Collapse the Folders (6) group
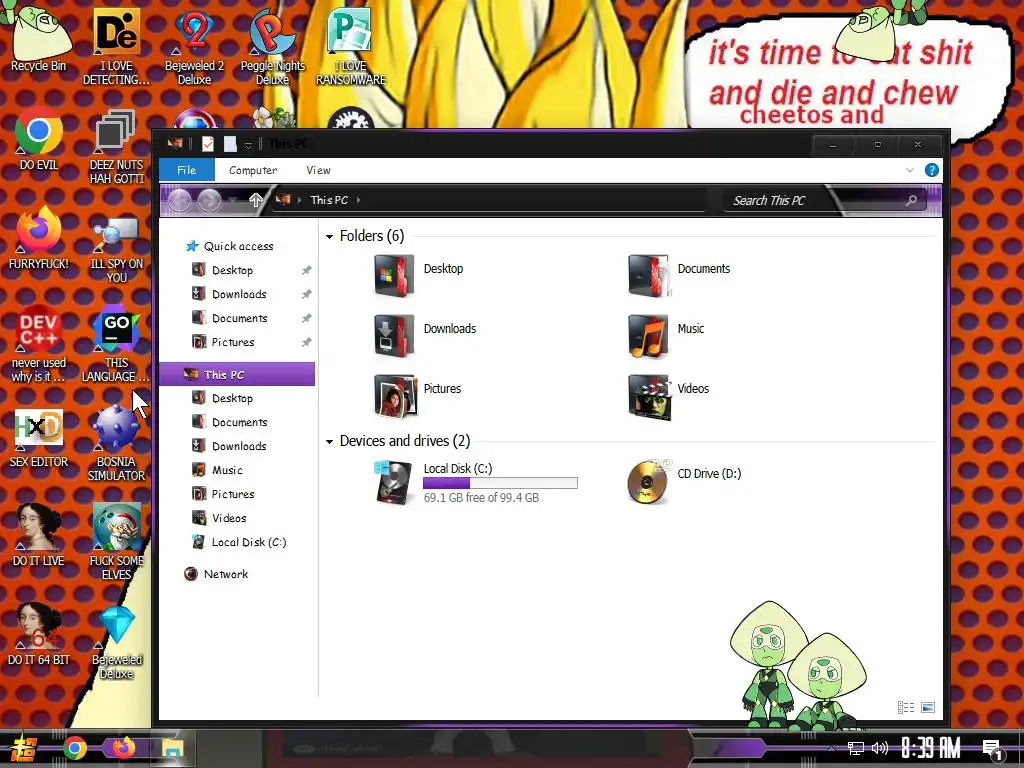1024x768 pixels. point(329,236)
